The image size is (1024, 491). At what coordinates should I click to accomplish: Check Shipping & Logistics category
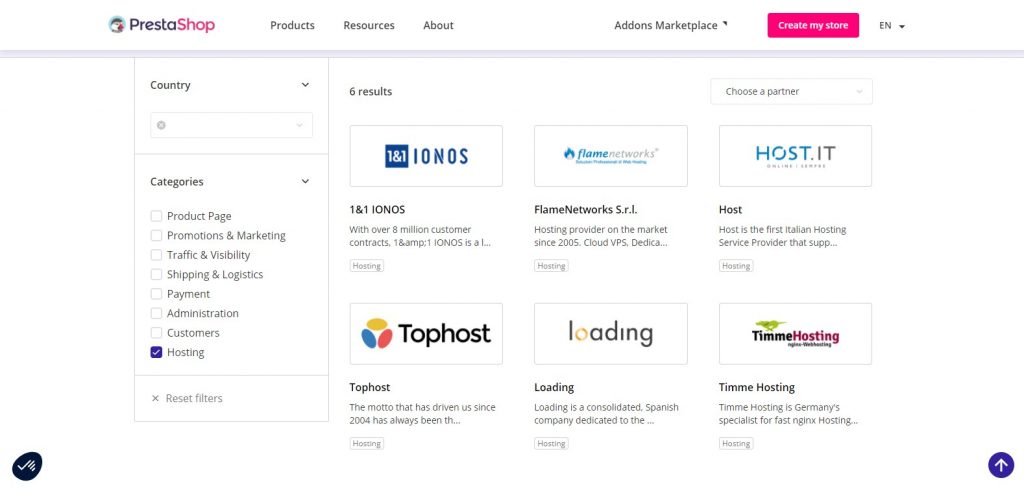(156, 274)
